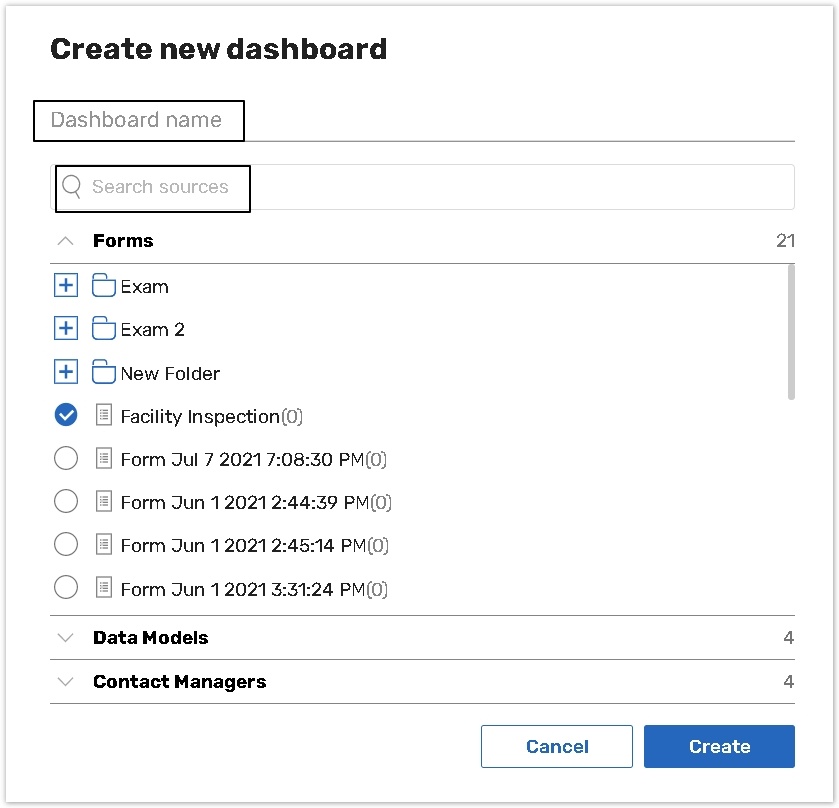Click the Form Jul 7 2021 document icon
Image resolution: width=839 pixels, height=808 pixels.
click(103, 459)
